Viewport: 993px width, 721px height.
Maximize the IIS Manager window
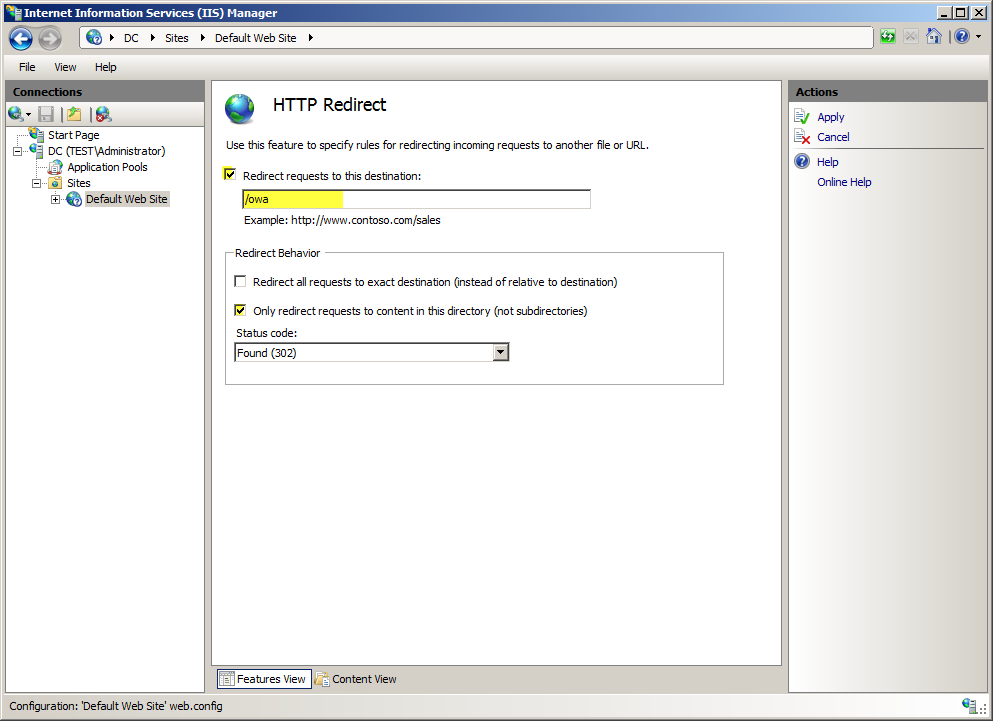pyautogui.click(x=961, y=13)
